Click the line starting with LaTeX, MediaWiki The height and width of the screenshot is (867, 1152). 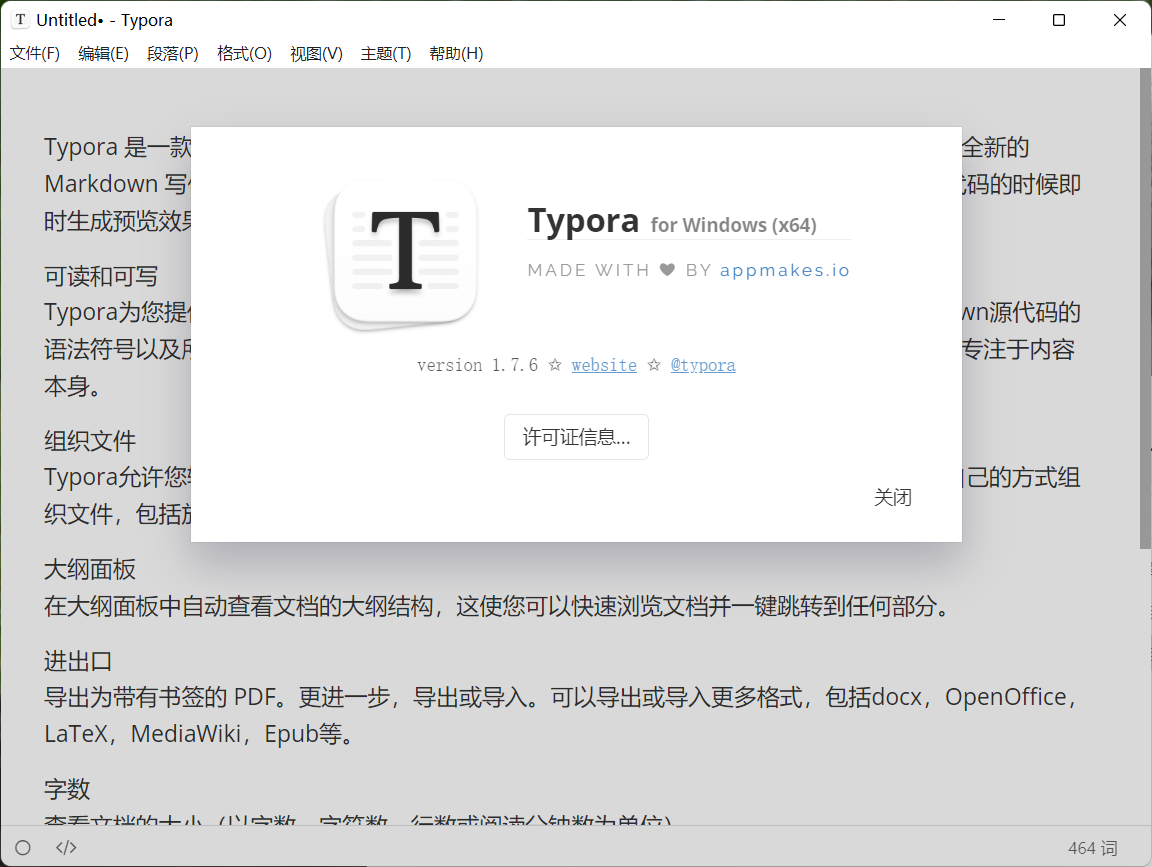click(x=200, y=733)
